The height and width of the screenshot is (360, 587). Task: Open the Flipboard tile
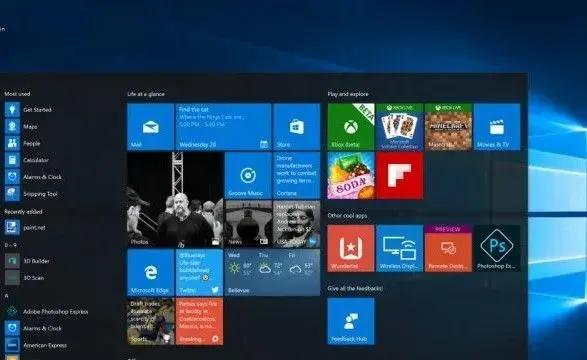pyautogui.click(x=399, y=176)
